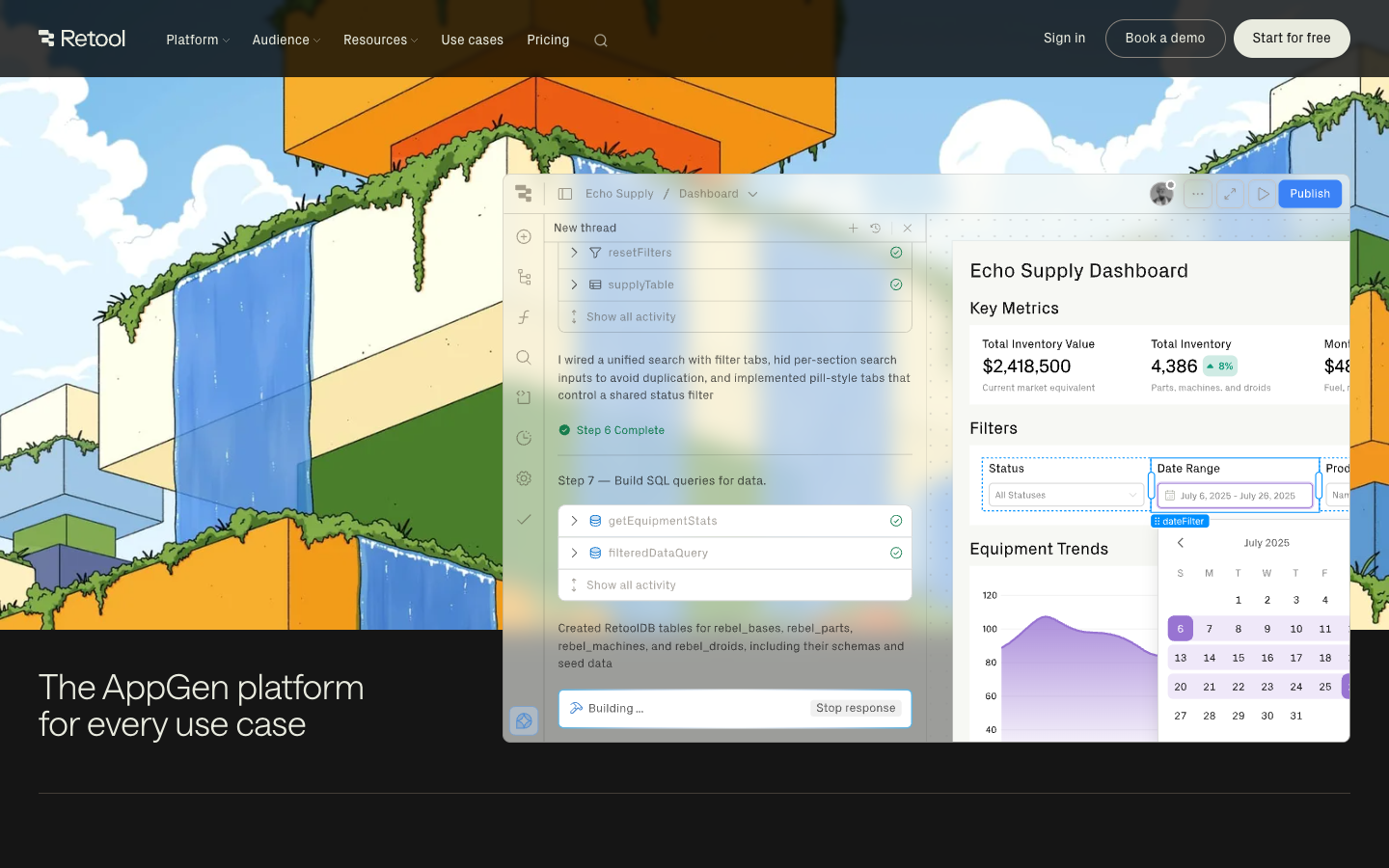The image size is (1389, 868).
Task: Click the user avatar in the app header
Action: 1161,194
